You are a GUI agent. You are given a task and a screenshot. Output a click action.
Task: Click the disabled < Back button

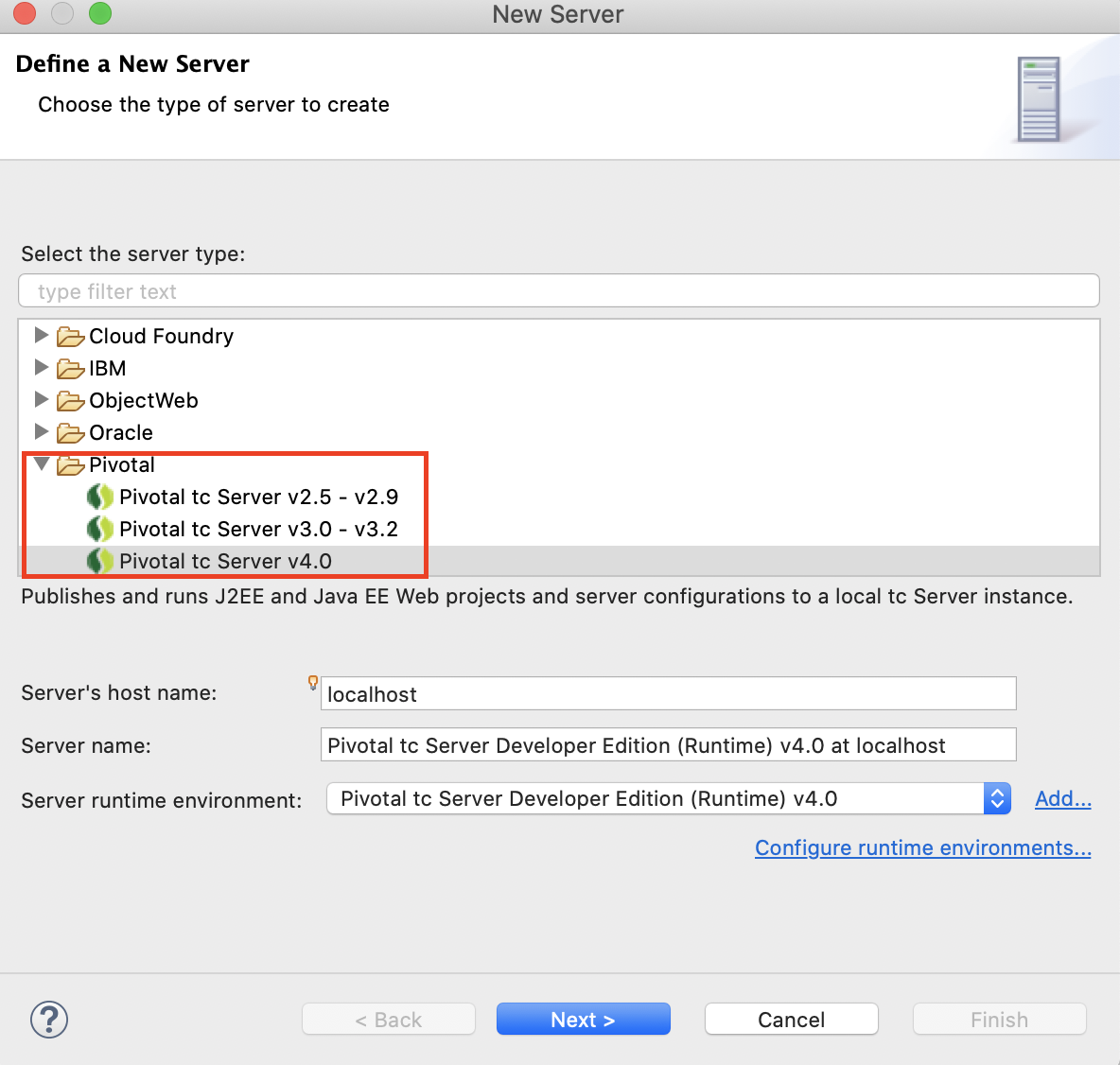click(x=389, y=1020)
